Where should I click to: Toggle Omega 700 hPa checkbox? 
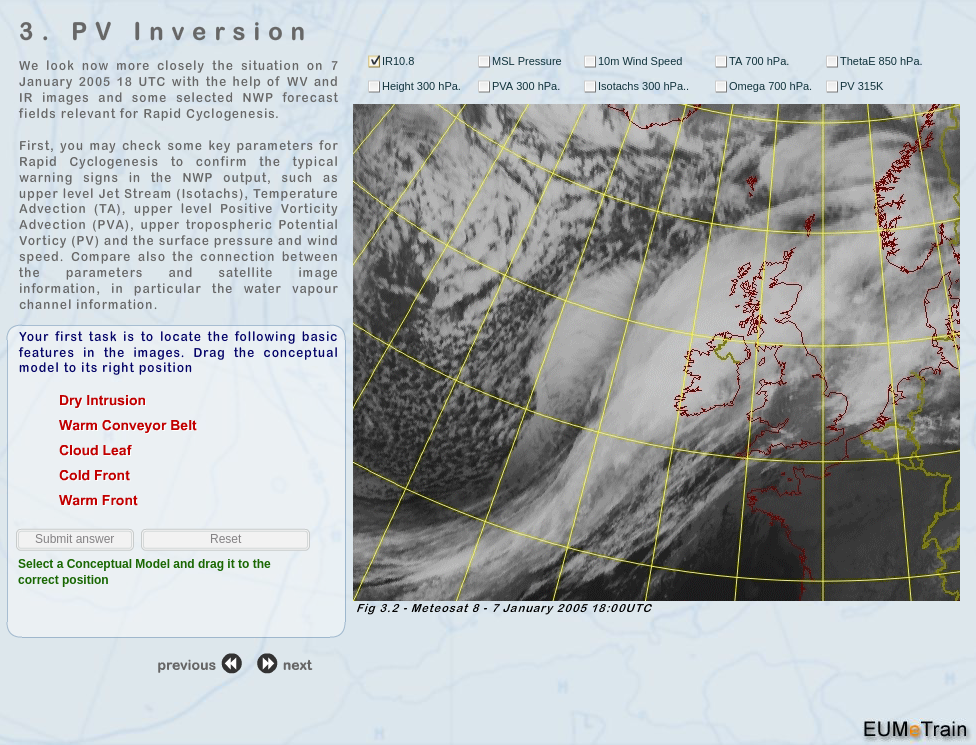point(721,87)
